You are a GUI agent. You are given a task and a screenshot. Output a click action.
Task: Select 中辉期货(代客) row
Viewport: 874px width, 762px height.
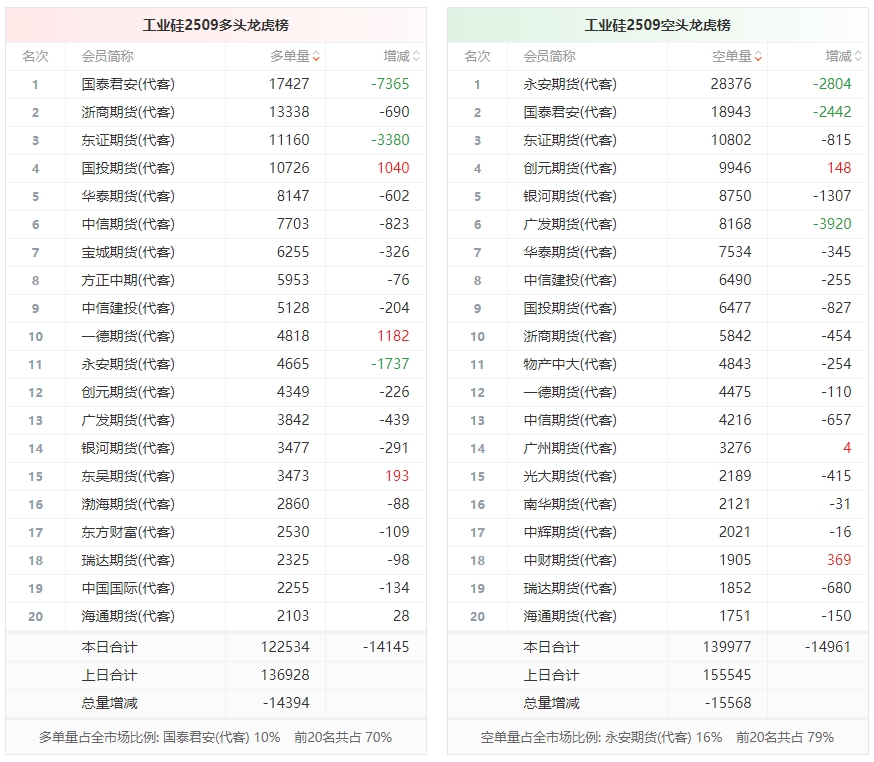(658, 532)
